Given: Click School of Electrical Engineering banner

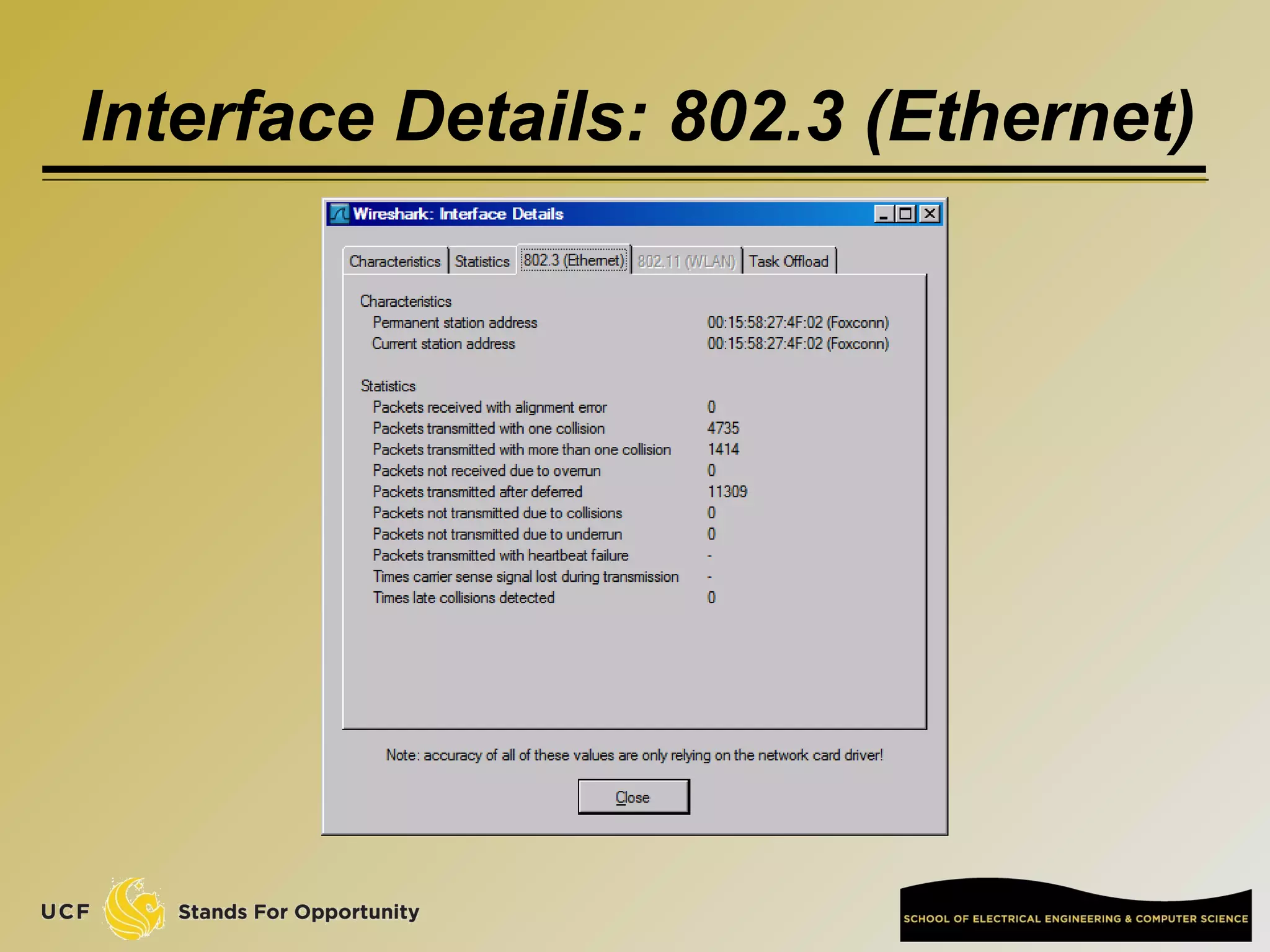Looking at the screenshot, I should [x=1076, y=909].
